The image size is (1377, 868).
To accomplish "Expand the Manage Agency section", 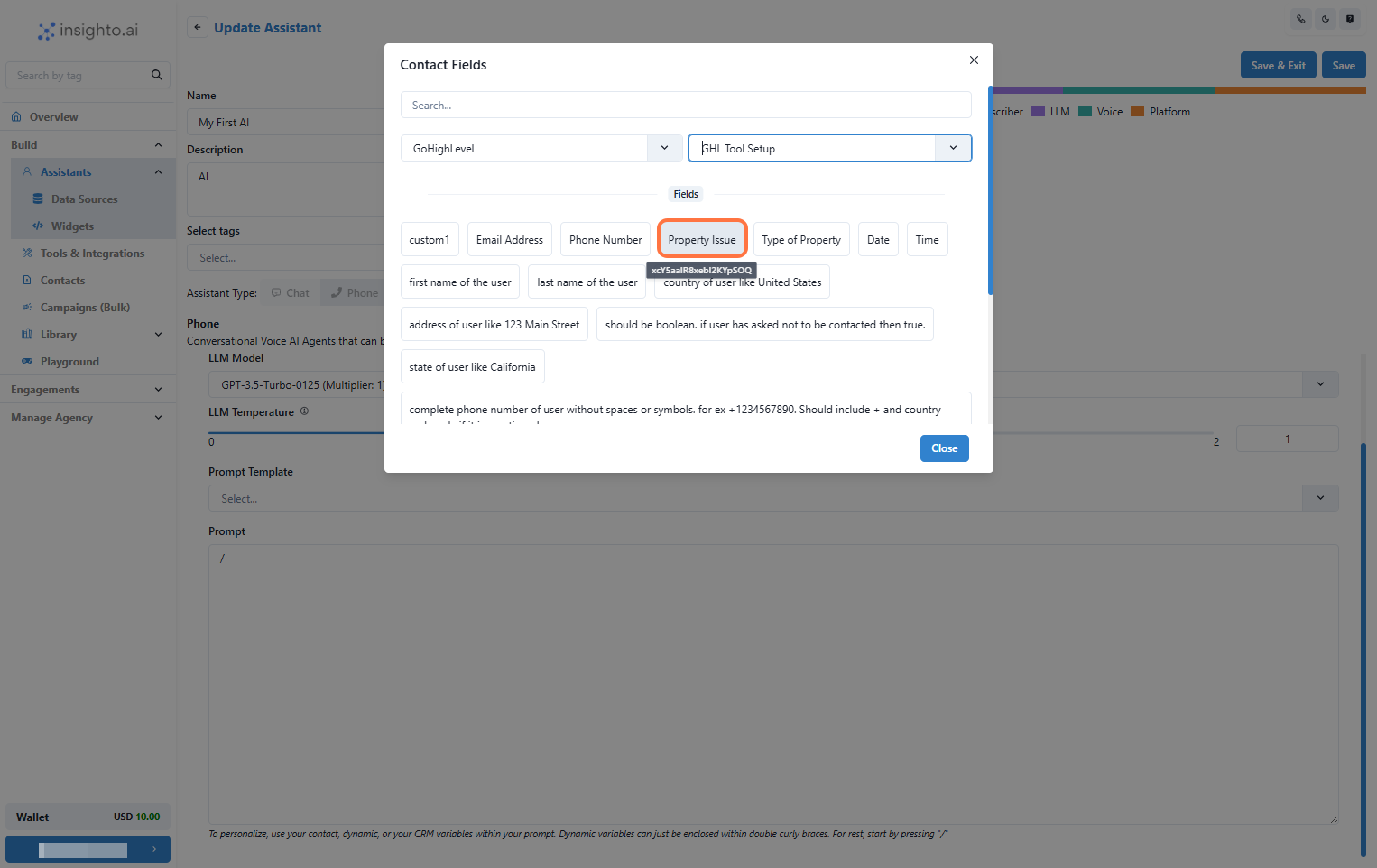I will 158,418.
